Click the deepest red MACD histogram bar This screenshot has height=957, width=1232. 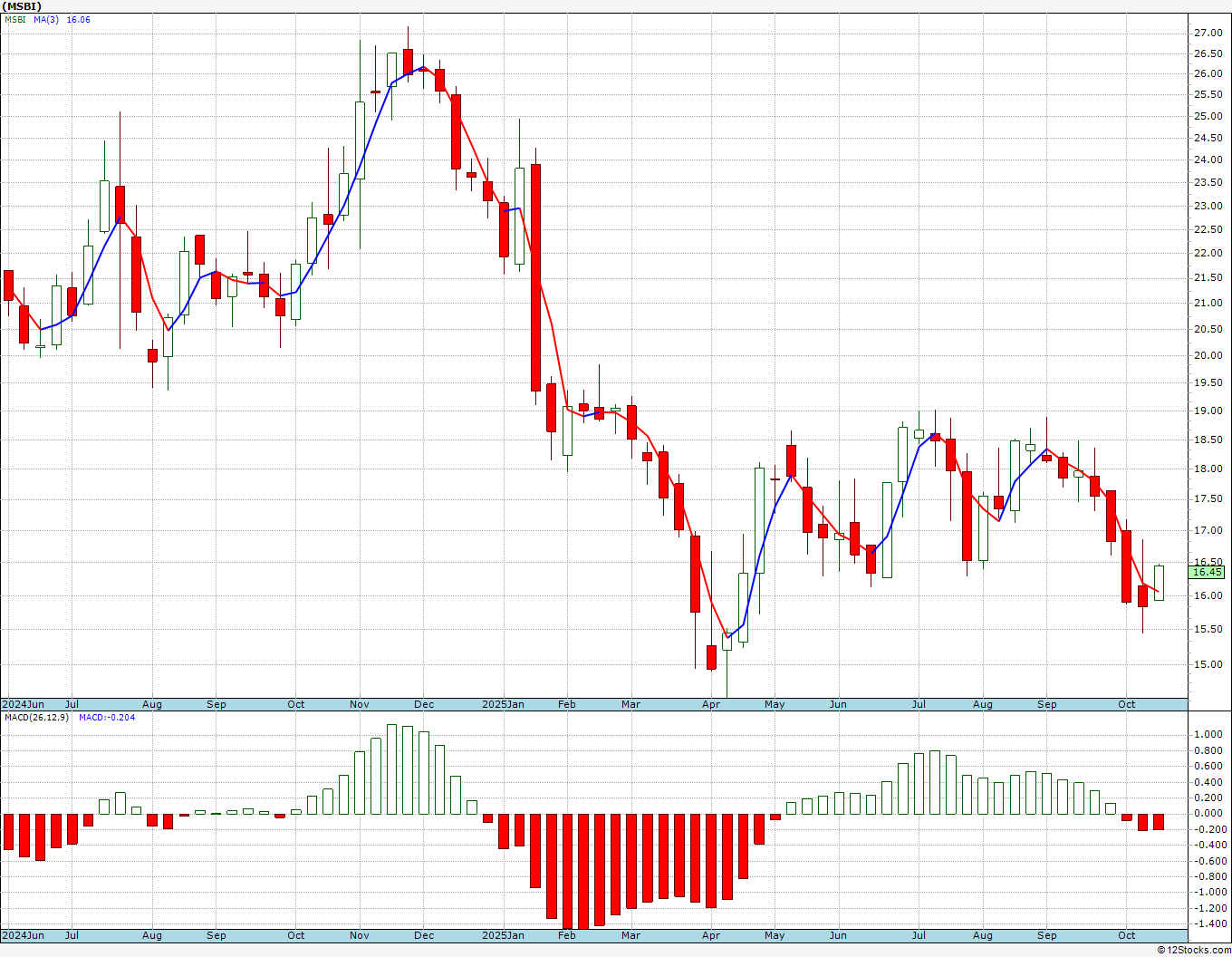583,871
